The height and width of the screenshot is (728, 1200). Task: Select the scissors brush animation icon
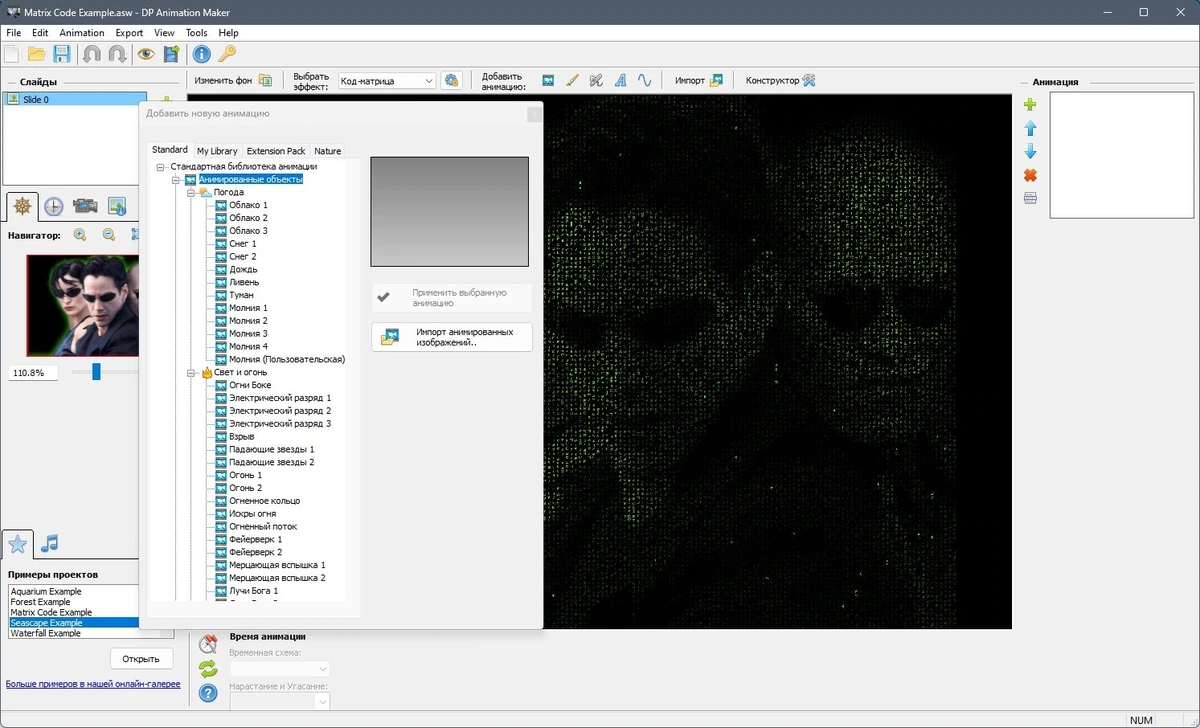point(596,81)
